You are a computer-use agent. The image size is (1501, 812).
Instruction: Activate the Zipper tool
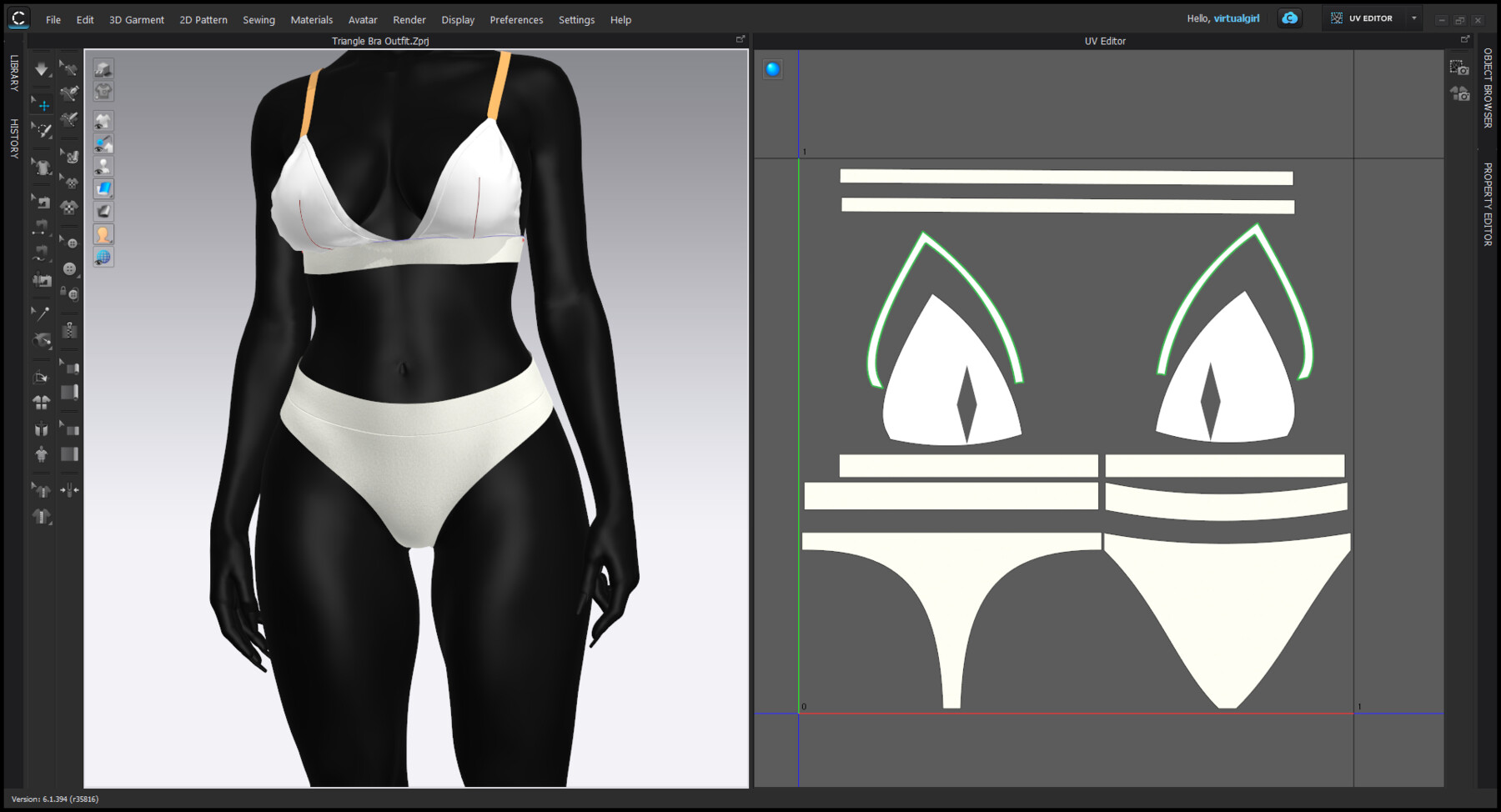coord(71,328)
